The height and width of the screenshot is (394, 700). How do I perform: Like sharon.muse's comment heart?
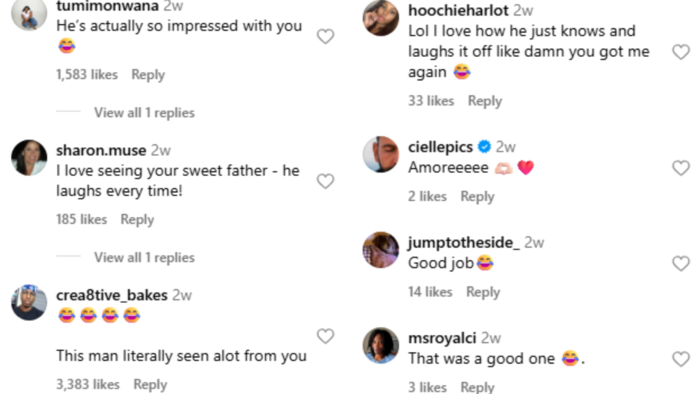(x=325, y=181)
